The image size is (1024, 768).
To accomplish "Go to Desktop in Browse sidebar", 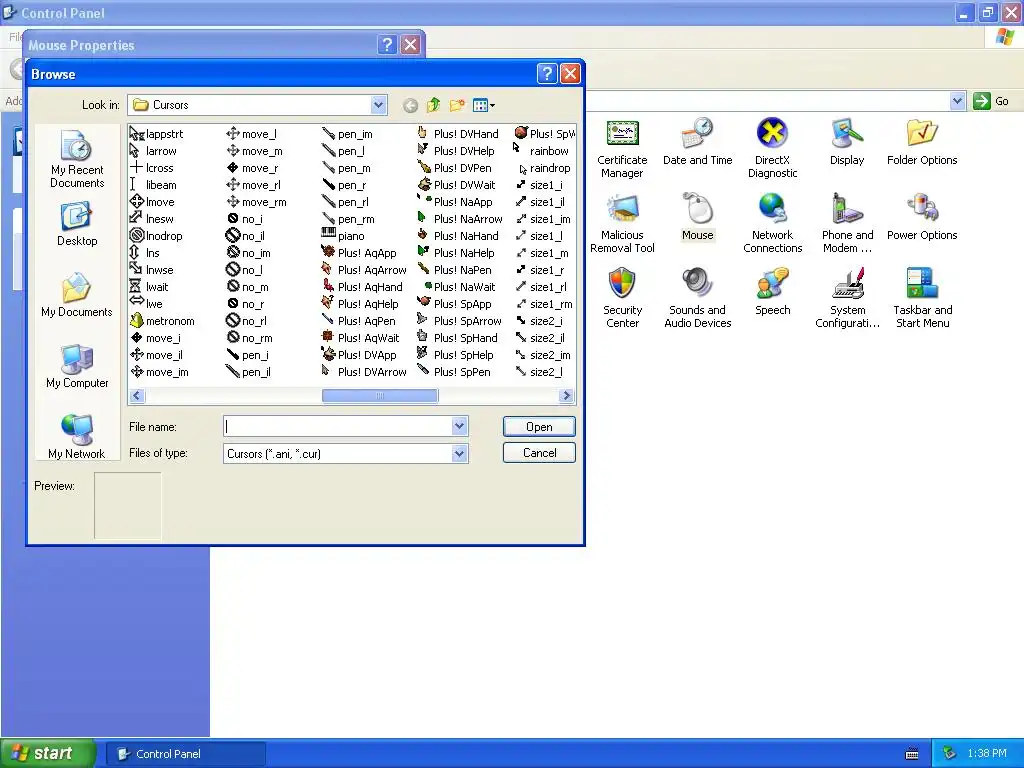I will click(77, 223).
